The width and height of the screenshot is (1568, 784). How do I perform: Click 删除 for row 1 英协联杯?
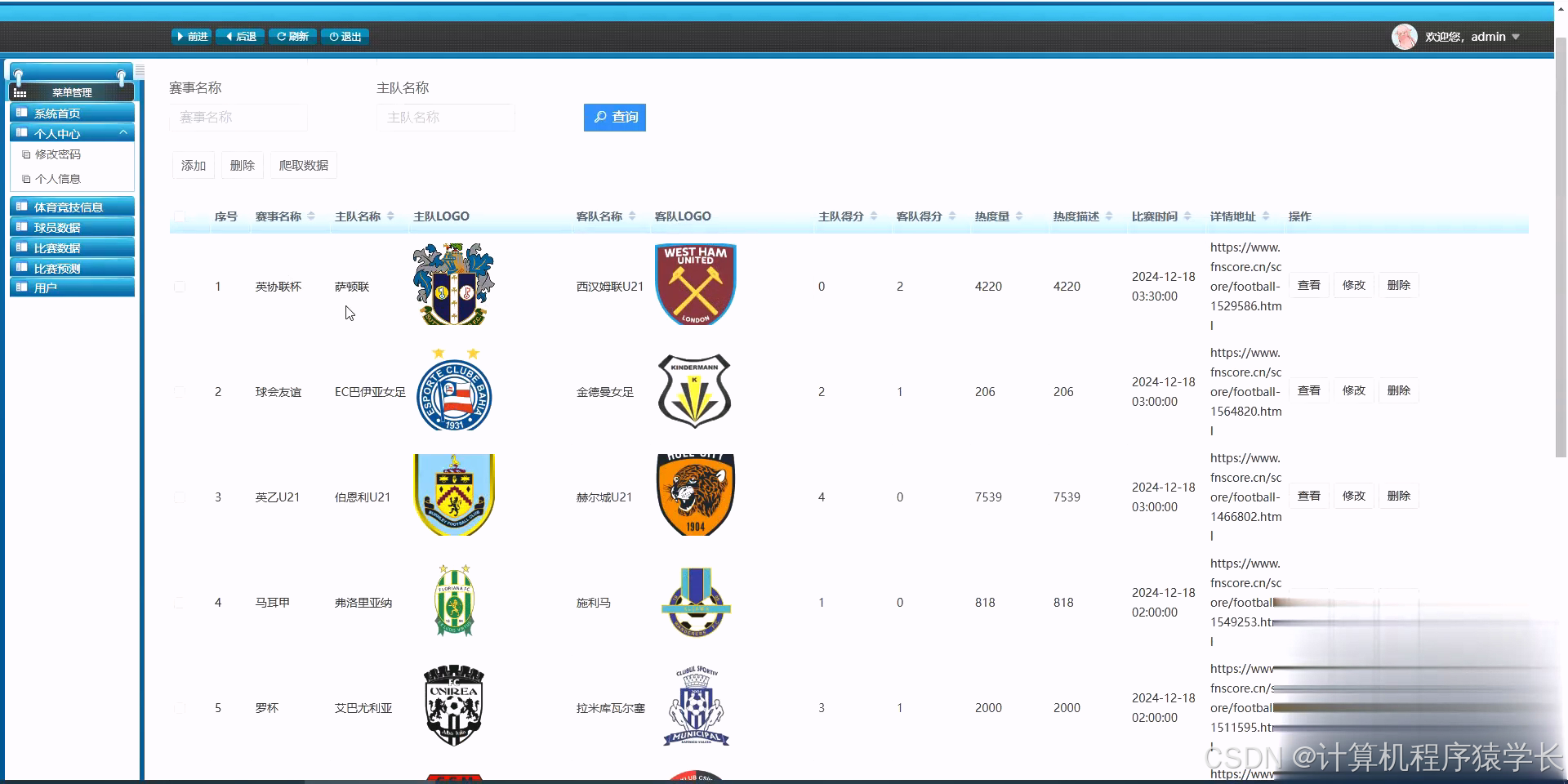[1399, 285]
